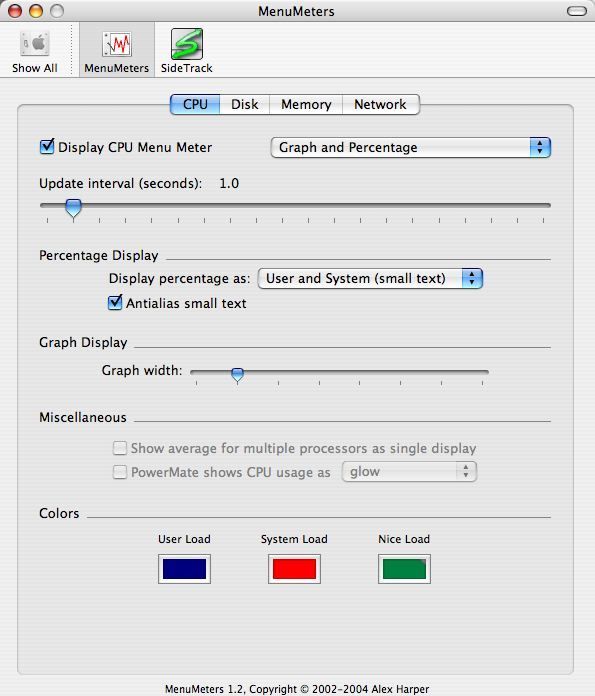The image size is (595, 696).
Task: Click the System Load red color swatch
Action: [294, 569]
